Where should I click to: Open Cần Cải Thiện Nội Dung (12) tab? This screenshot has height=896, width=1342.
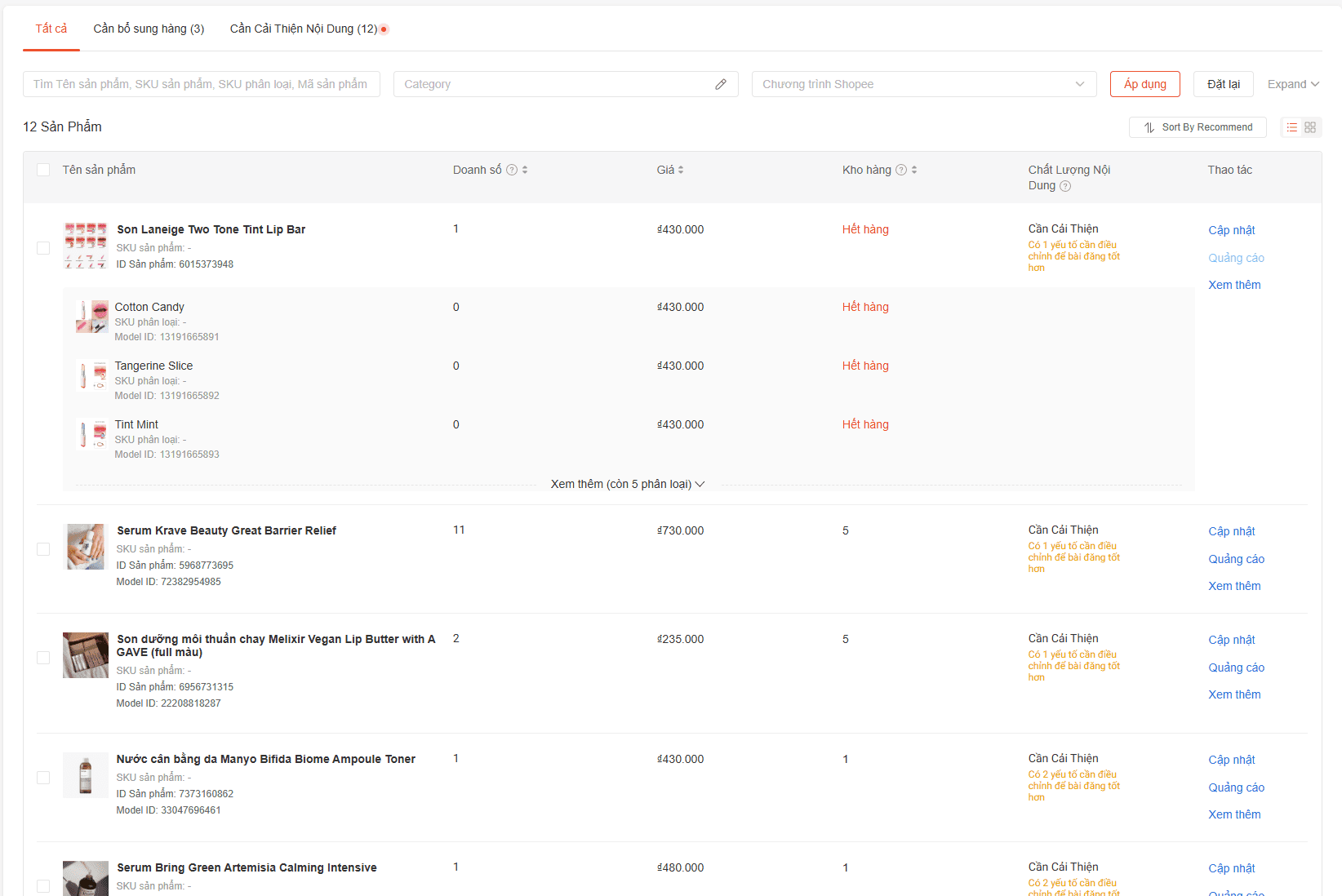pos(309,29)
